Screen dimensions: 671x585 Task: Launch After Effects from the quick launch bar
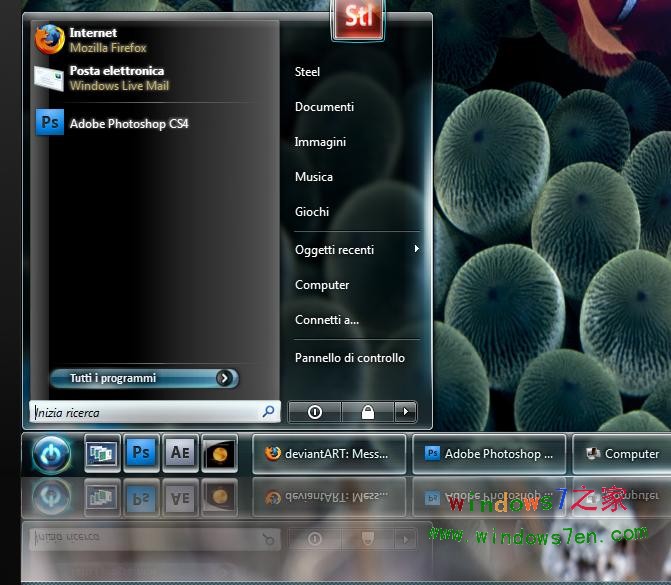[x=180, y=453]
